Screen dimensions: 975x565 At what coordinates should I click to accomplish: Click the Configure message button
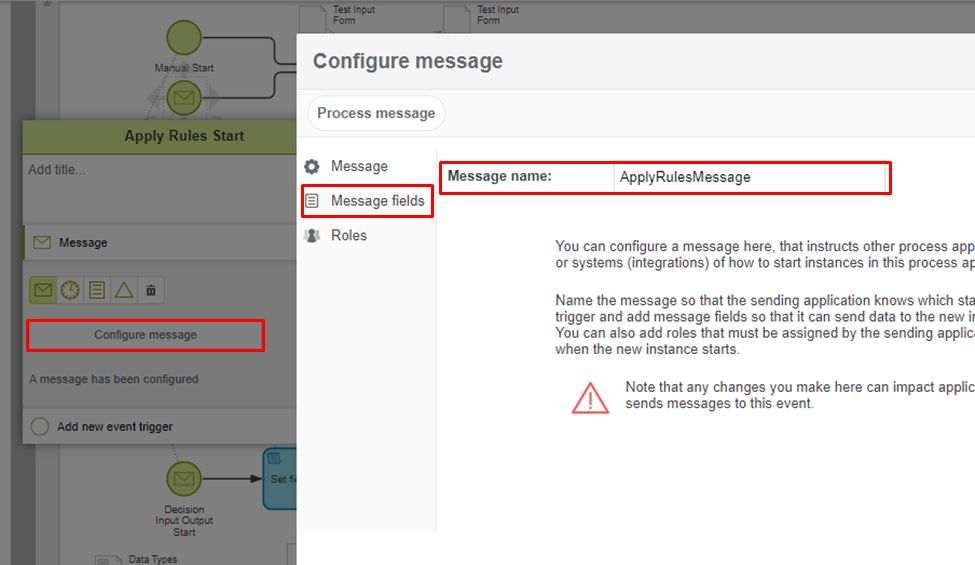coord(145,335)
